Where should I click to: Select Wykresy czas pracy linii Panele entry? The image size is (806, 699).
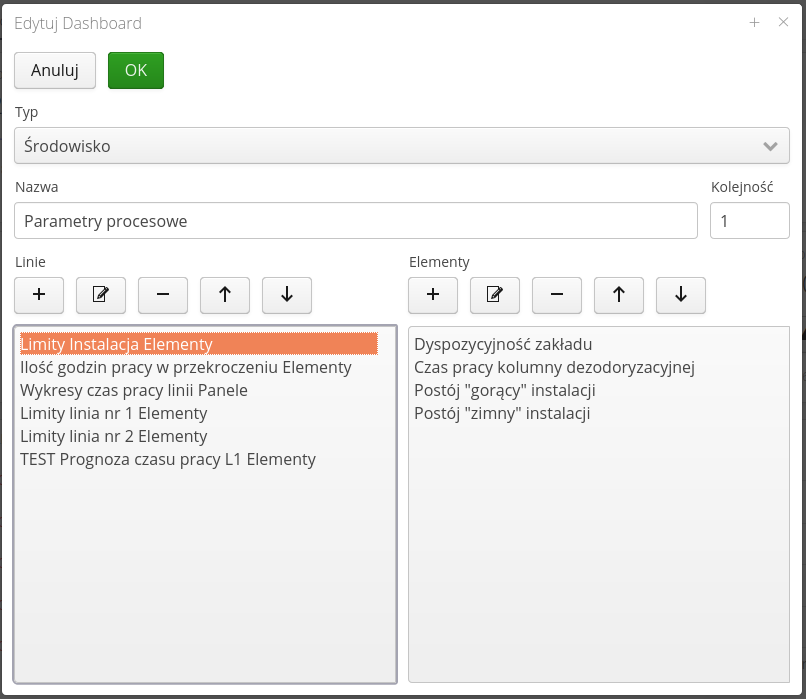pos(134,390)
